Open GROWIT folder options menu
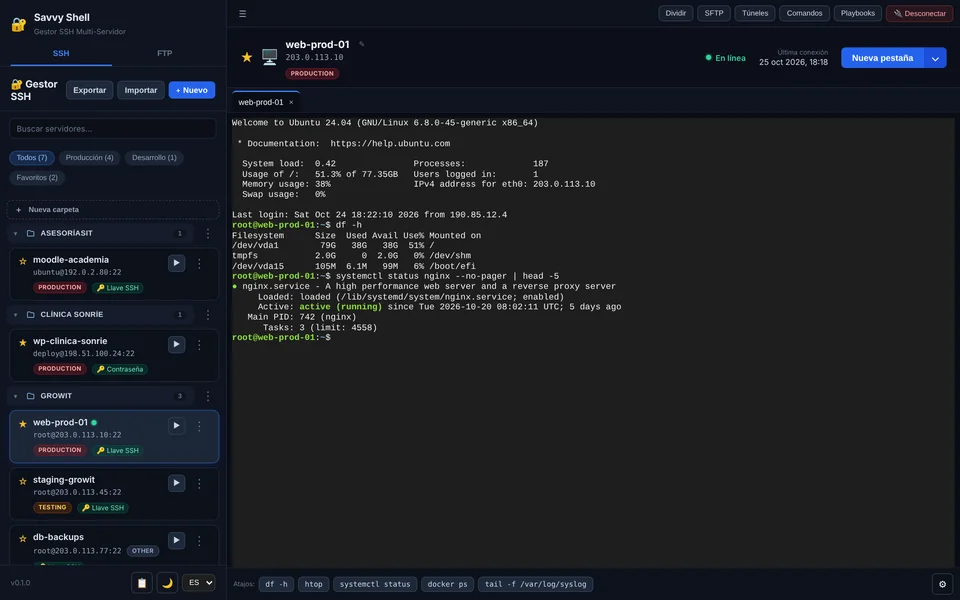The height and width of the screenshot is (600, 960). pos(208,396)
